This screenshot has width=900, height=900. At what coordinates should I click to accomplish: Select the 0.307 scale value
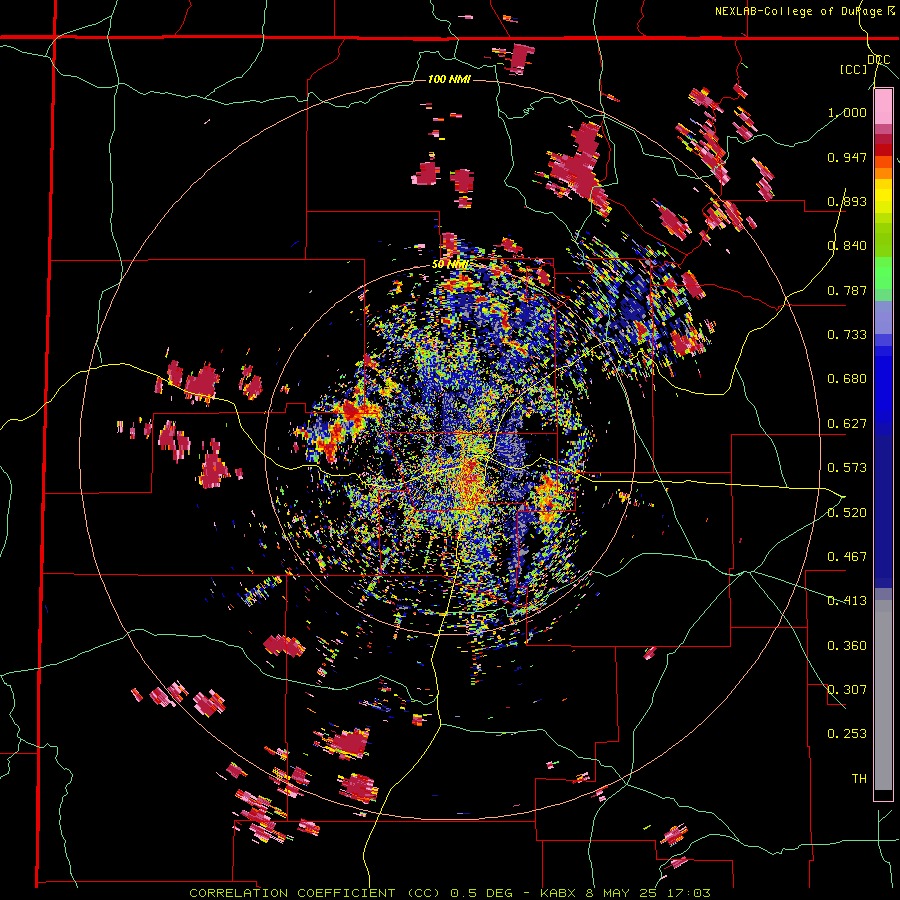point(847,690)
